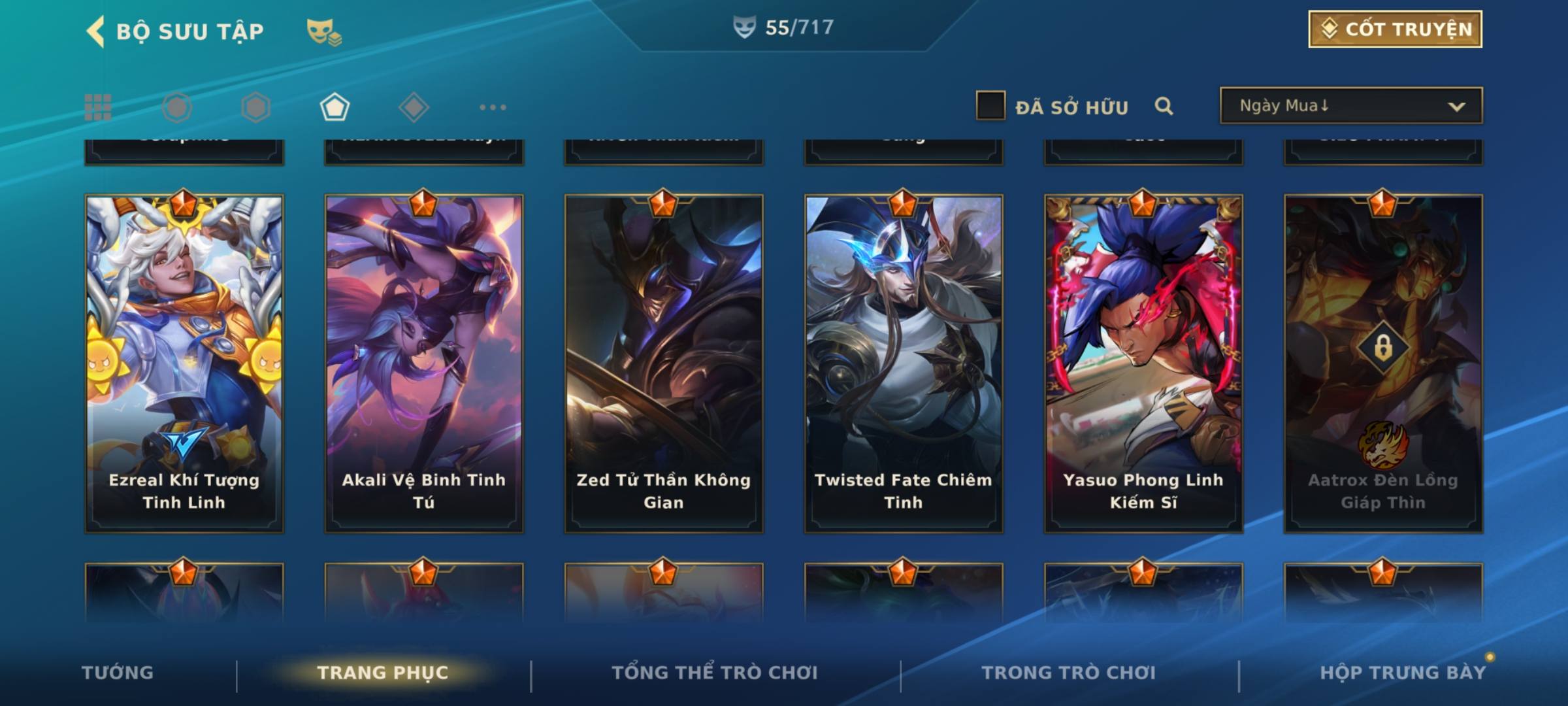This screenshot has height=706, width=1568.
Task: Open the Ngày Mua sort dropdown
Action: pos(1351,105)
